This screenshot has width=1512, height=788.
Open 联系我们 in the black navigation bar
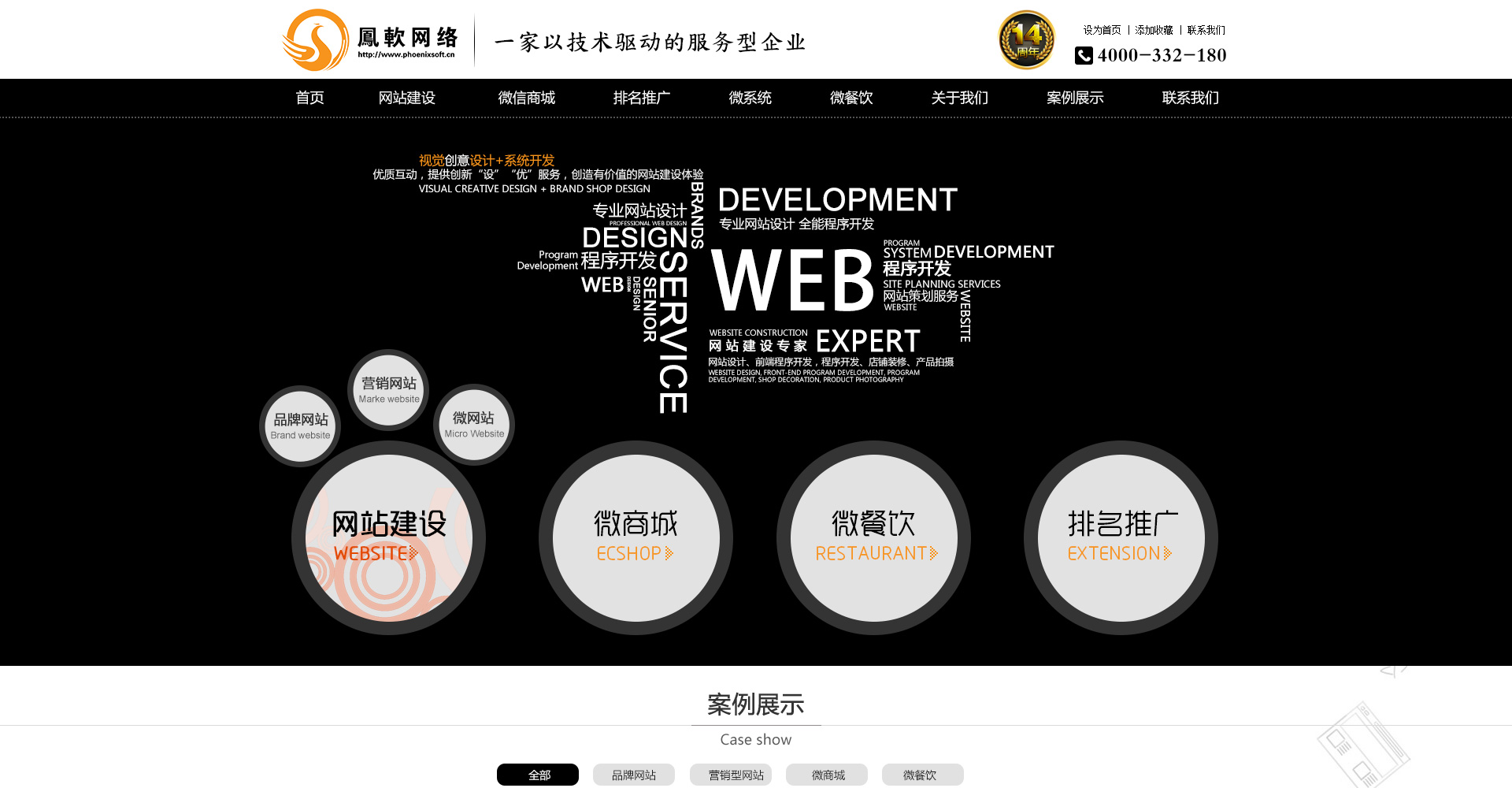1190,98
